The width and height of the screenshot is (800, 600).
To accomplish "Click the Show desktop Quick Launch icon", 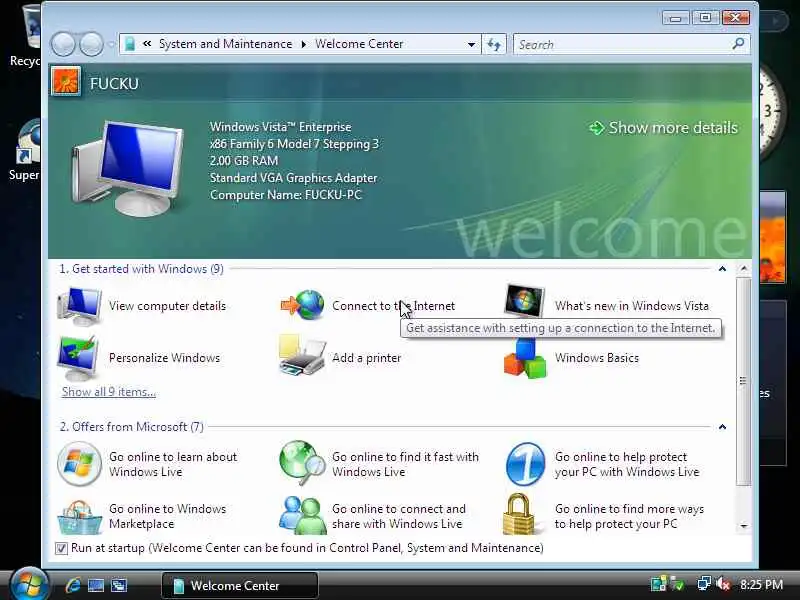I will click(95, 585).
